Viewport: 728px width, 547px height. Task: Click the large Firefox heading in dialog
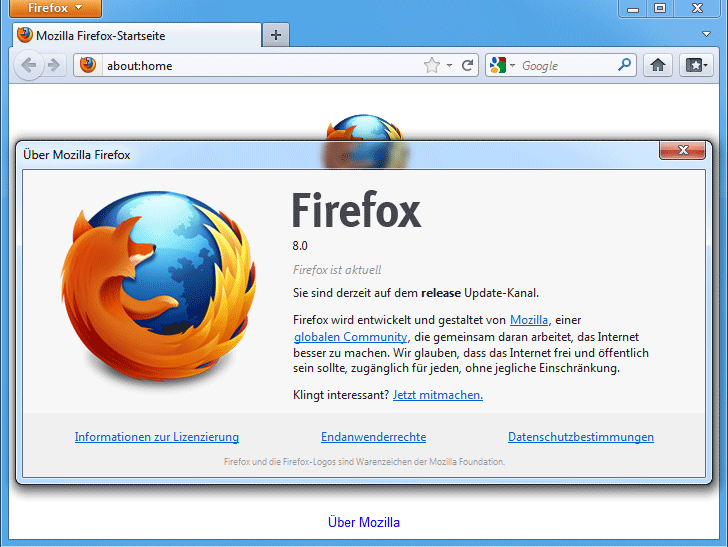tap(357, 211)
